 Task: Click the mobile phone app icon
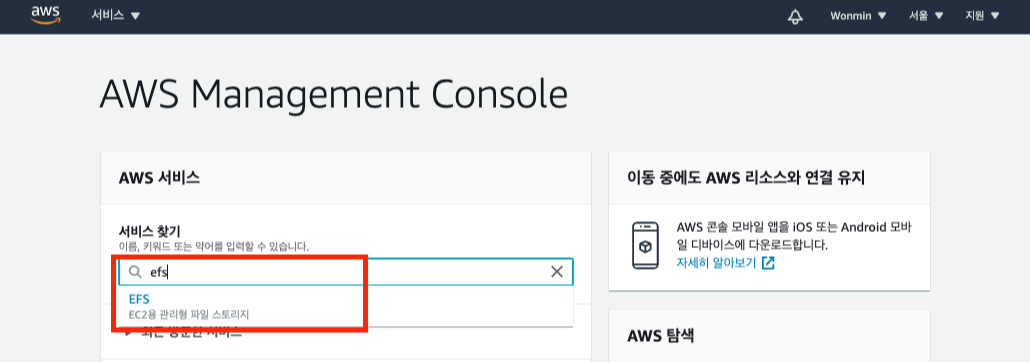(645, 246)
